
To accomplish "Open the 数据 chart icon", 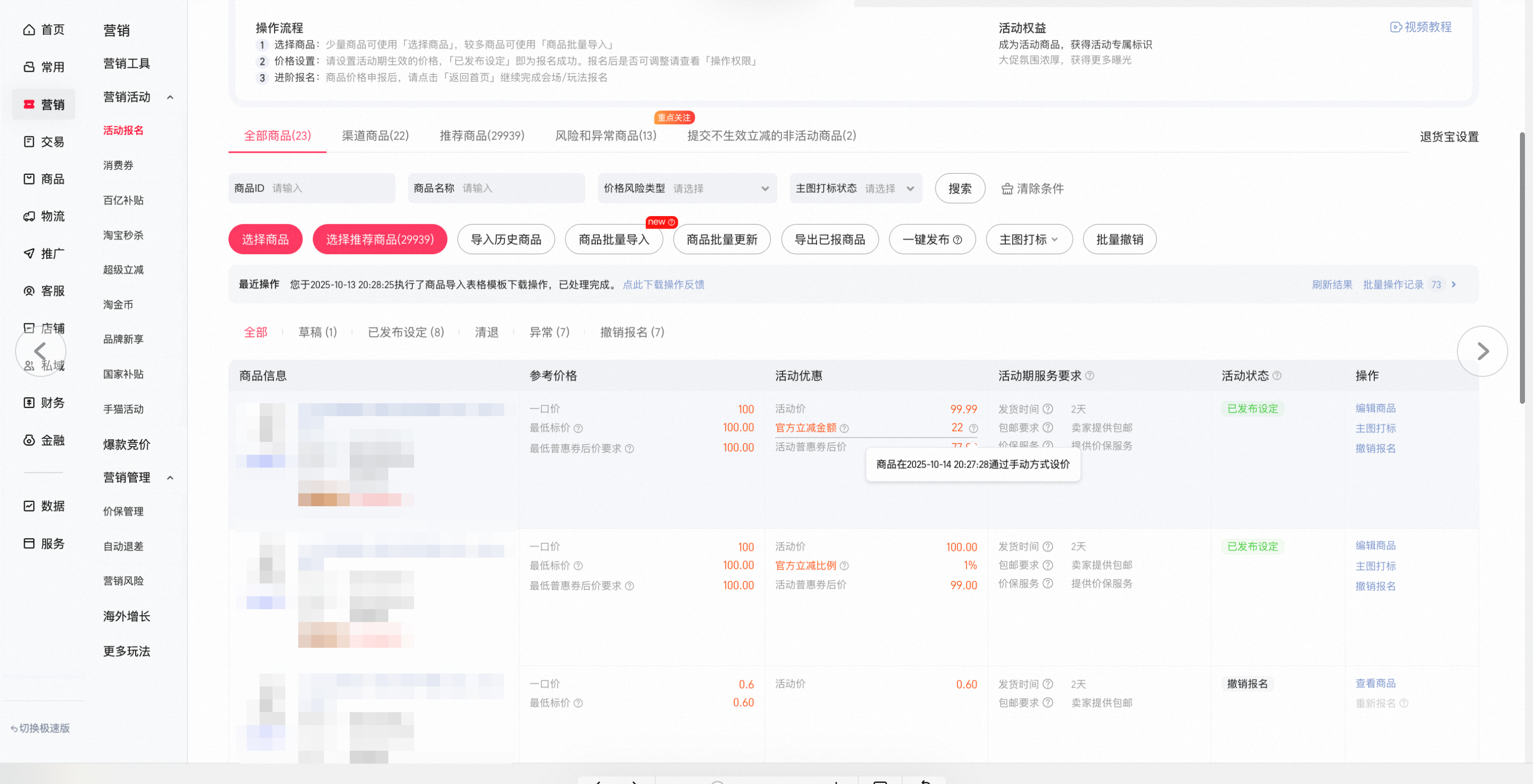I will [x=28, y=506].
